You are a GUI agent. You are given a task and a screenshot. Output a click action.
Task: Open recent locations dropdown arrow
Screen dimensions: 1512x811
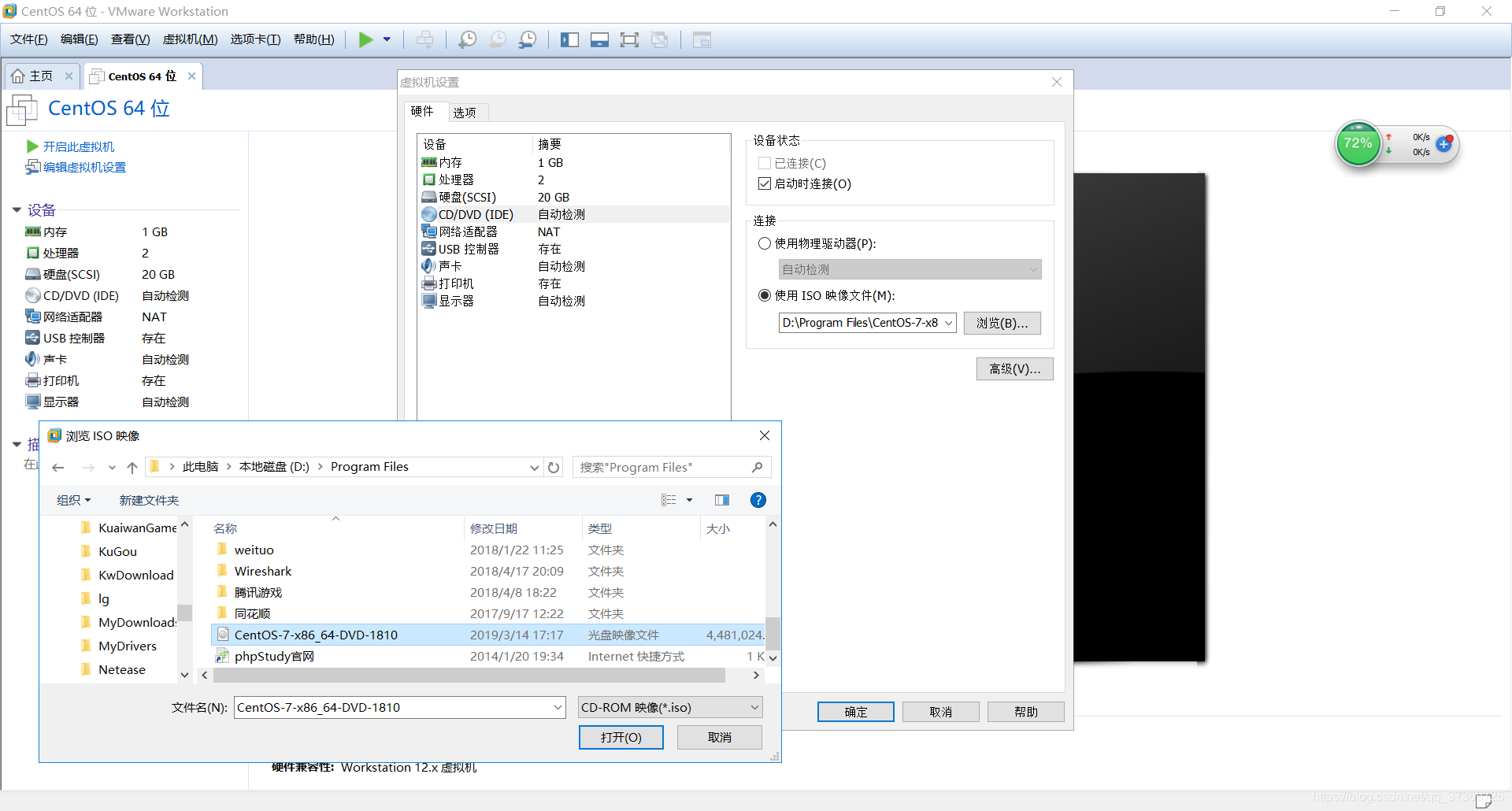112,468
